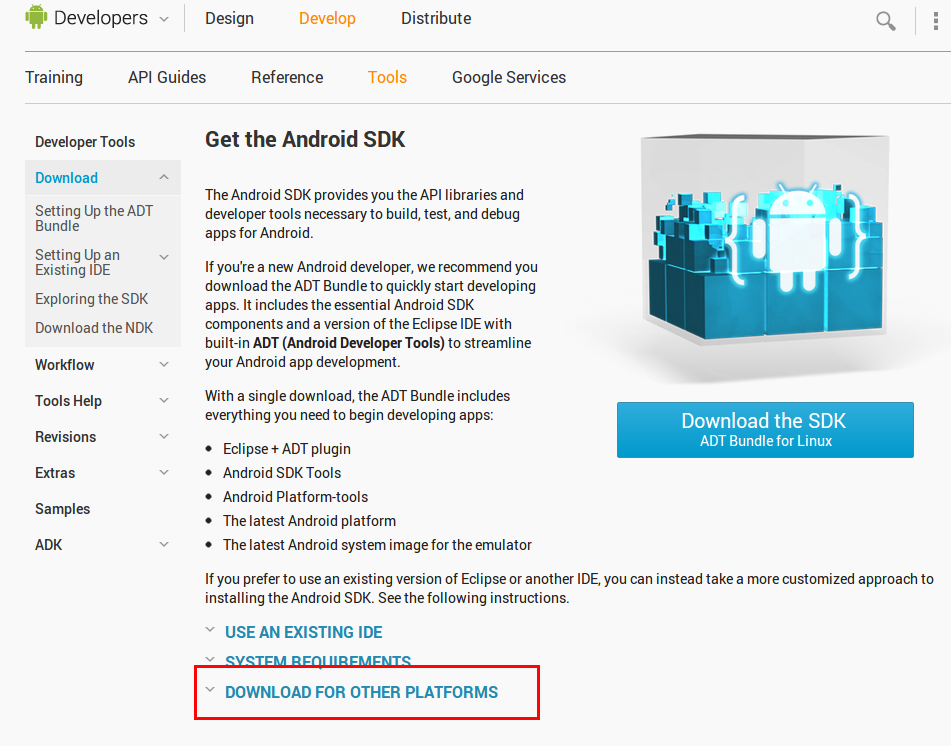Go to the API Guides section
This screenshot has height=746, width=951.
pyautogui.click(x=167, y=78)
